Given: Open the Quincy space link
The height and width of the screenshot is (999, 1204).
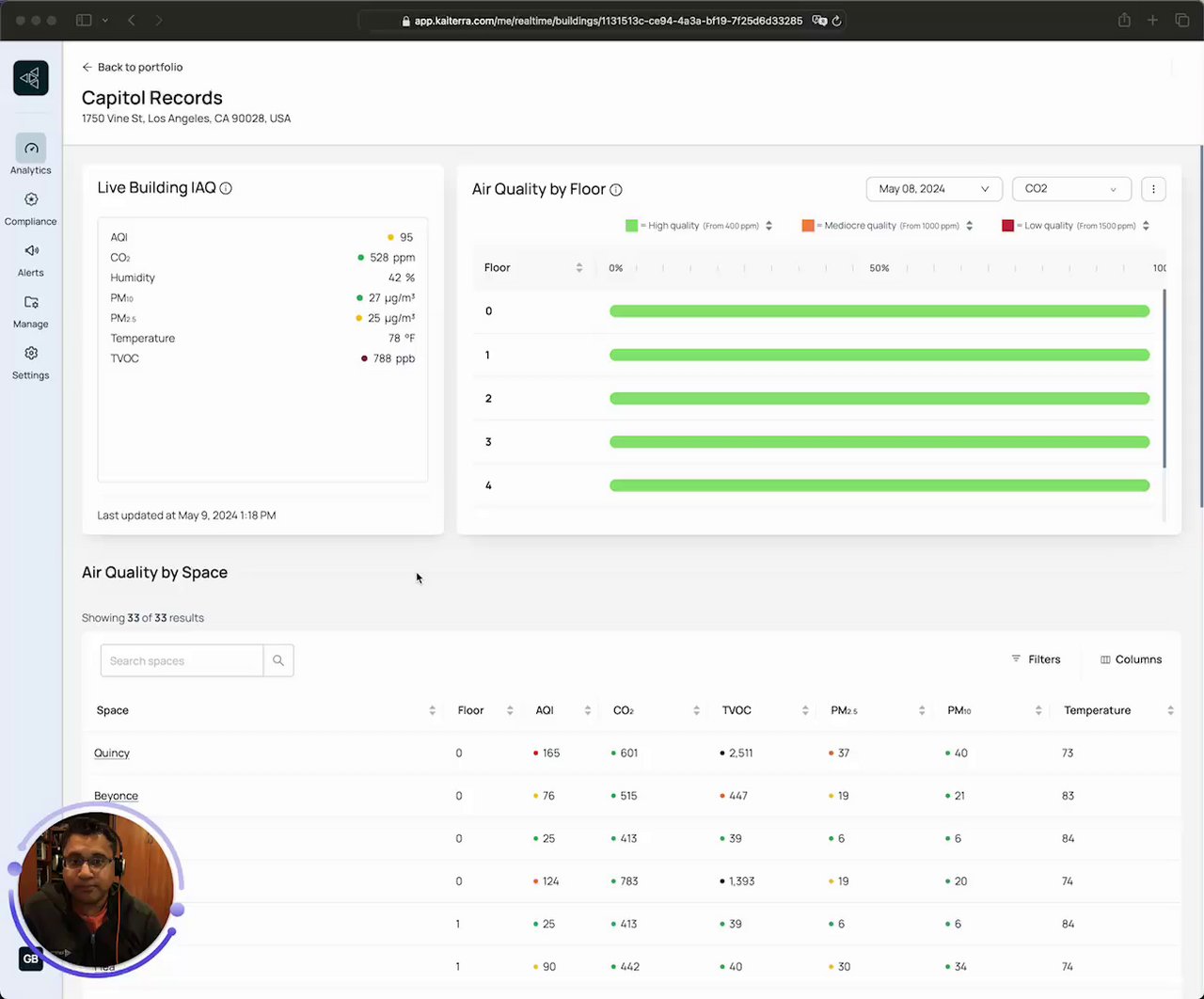Looking at the screenshot, I should click(112, 753).
